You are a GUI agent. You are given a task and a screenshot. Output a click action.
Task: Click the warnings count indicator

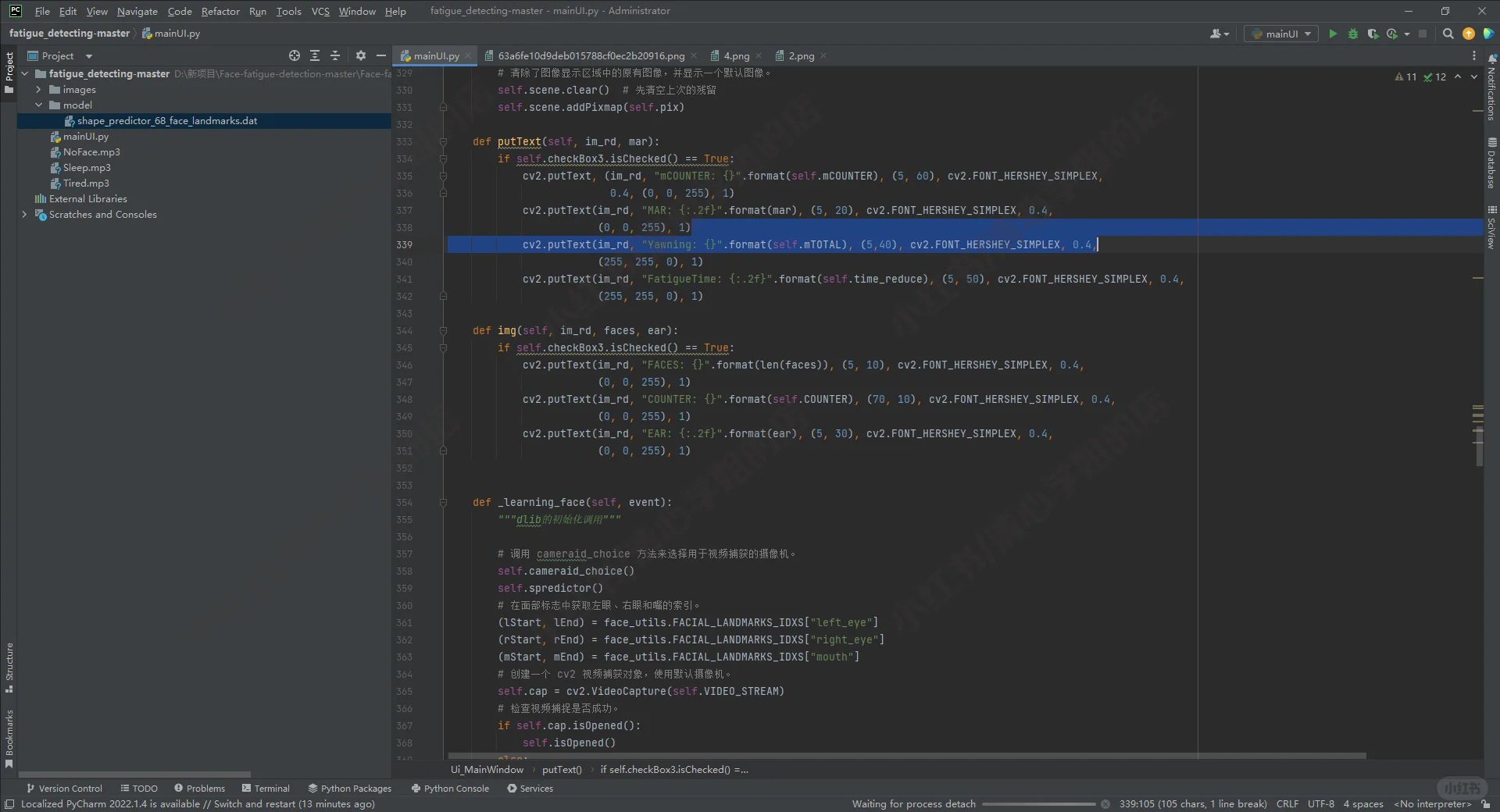[x=1405, y=77]
